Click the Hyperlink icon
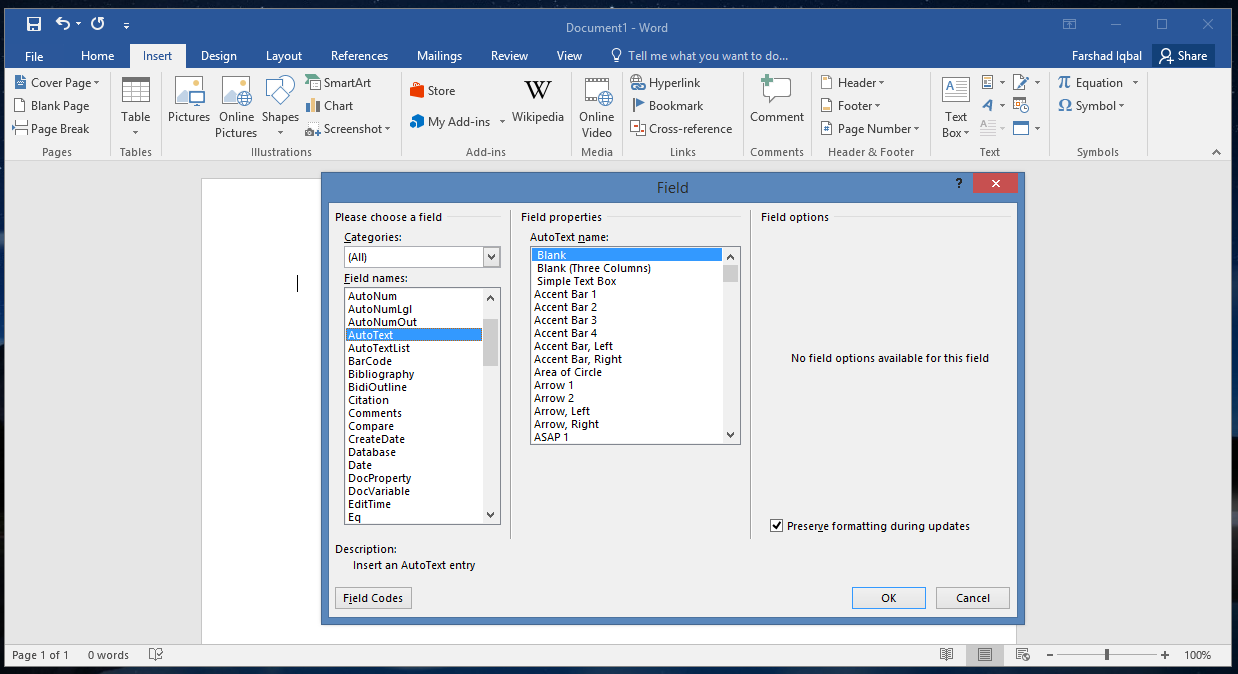The width and height of the screenshot is (1238, 674). tap(665, 83)
